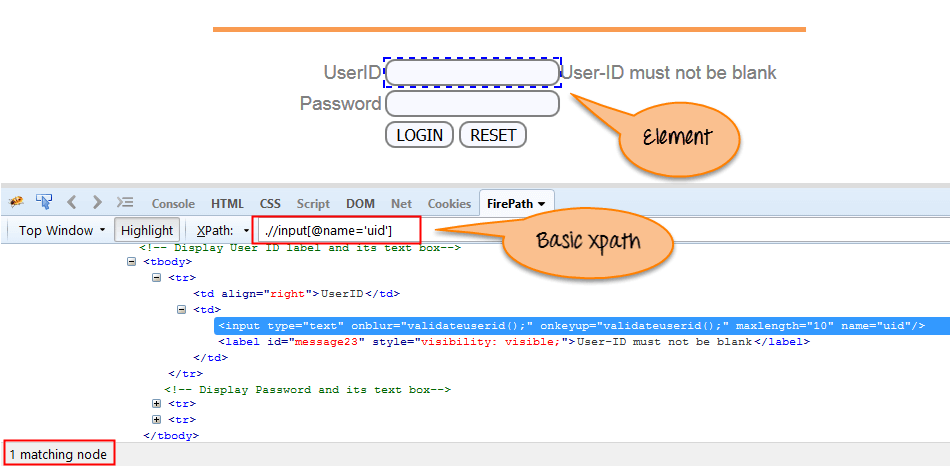This screenshot has height=466, width=950.
Task: Click the RESET button
Action: pyautogui.click(x=492, y=135)
